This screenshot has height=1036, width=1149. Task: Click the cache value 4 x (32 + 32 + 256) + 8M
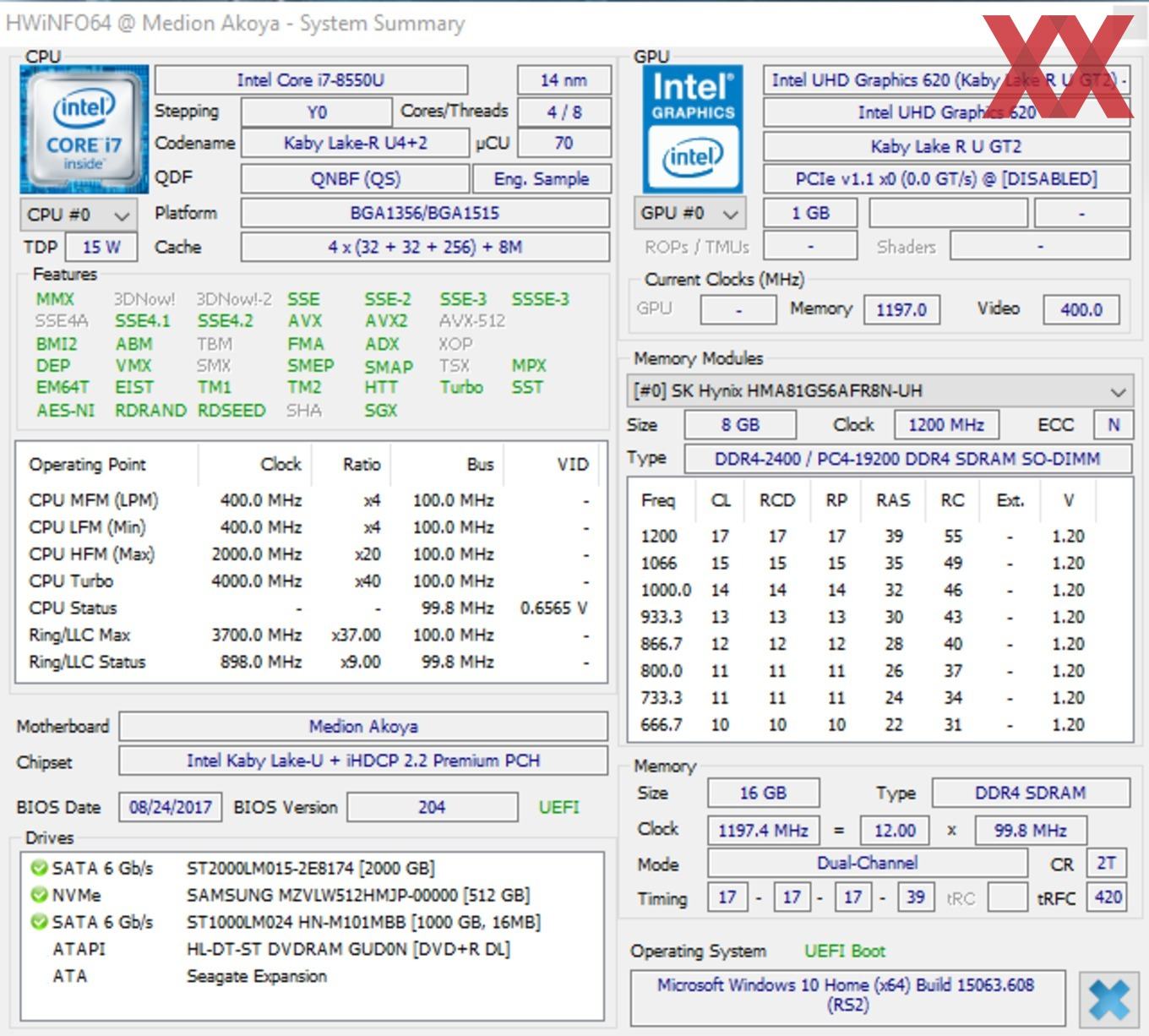point(425,248)
